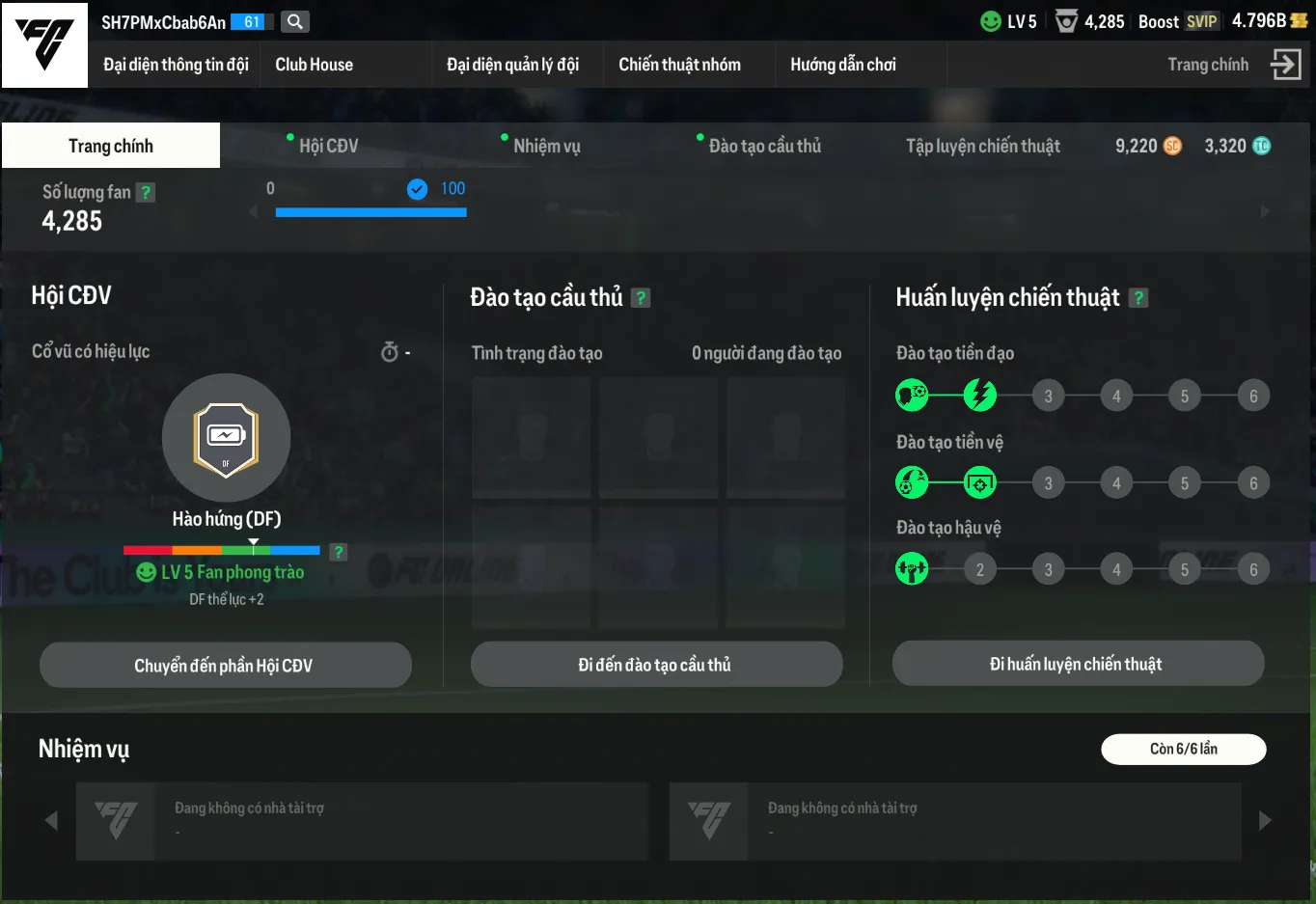Click left arrow in Nhiệm vụ carousel
Viewport: 1316px width, 904px height.
51,821
